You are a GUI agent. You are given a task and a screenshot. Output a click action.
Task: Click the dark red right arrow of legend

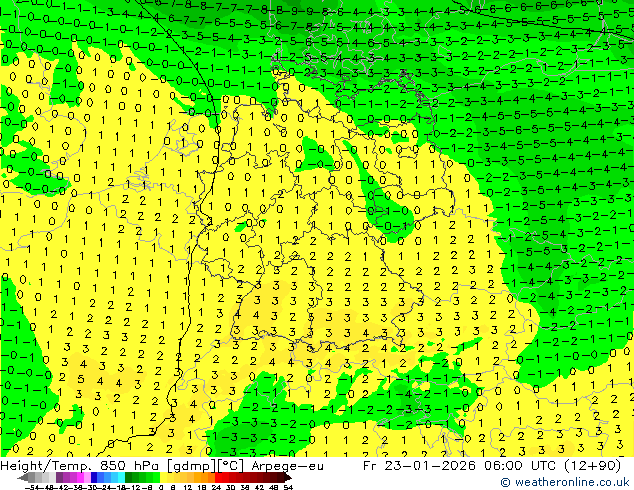point(288,478)
